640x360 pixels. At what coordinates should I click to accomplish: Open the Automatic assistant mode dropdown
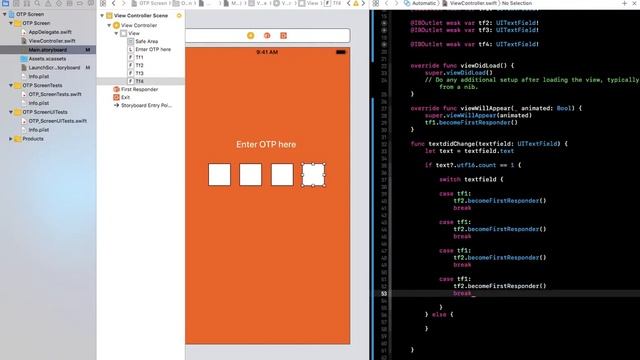(420, 3)
